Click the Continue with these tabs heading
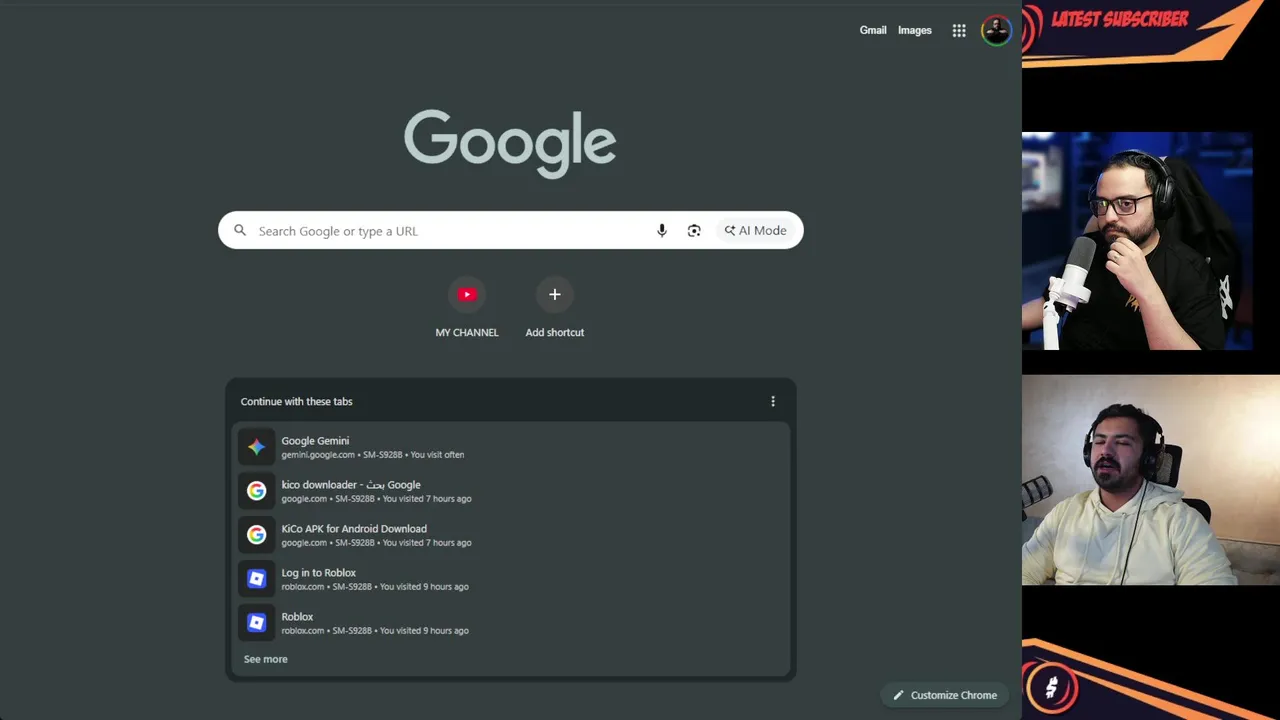1280x720 pixels. 297,402
